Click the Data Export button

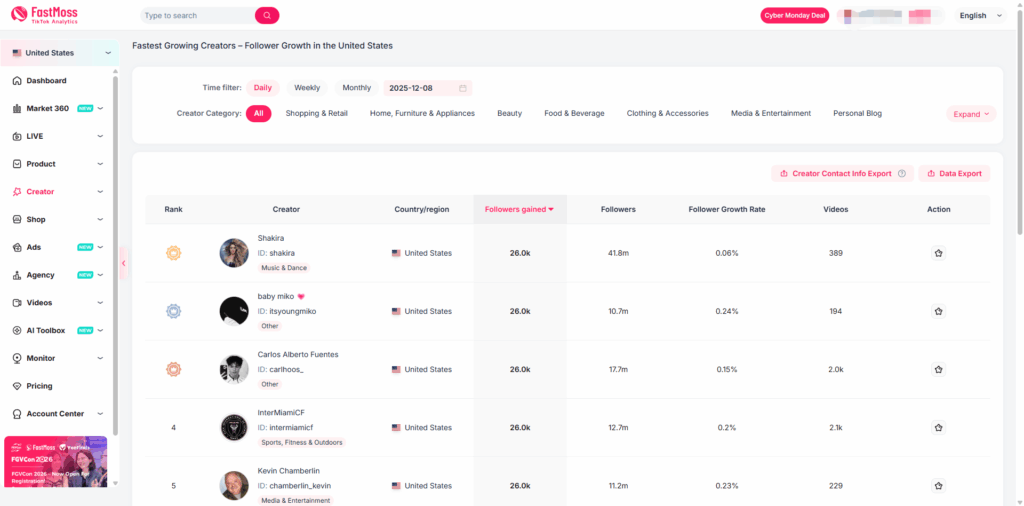click(x=954, y=174)
